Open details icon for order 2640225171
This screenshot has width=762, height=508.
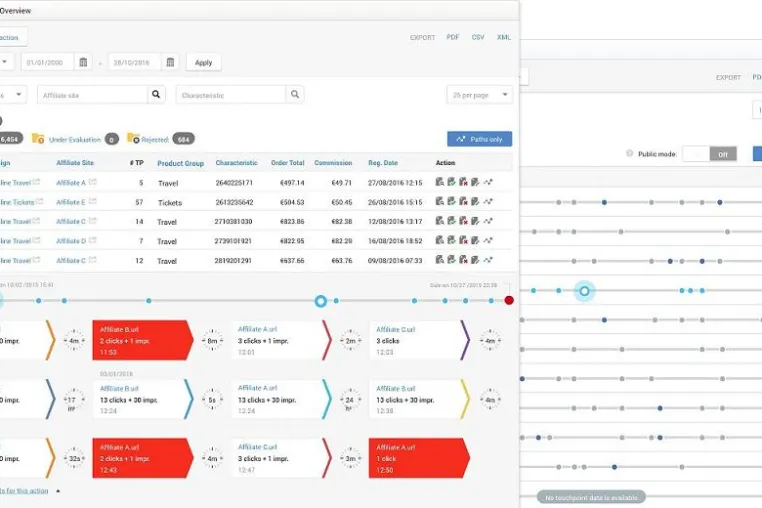click(440, 182)
